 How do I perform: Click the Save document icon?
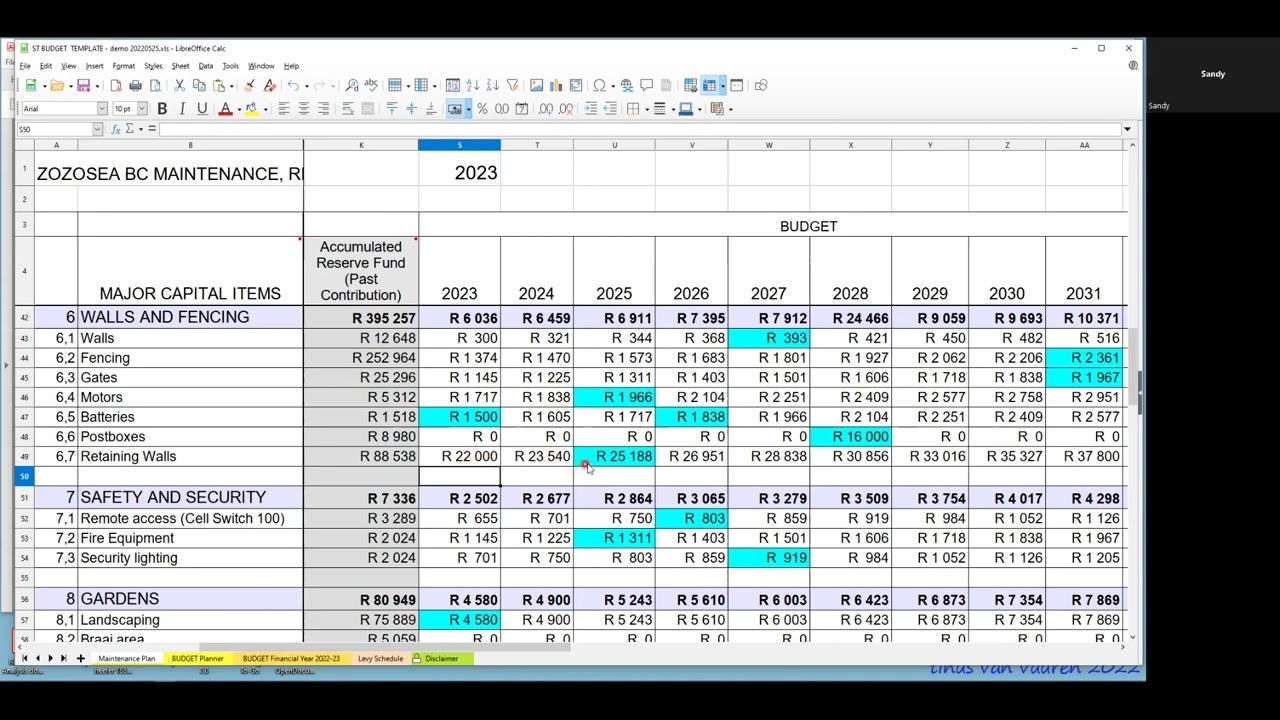[83, 85]
